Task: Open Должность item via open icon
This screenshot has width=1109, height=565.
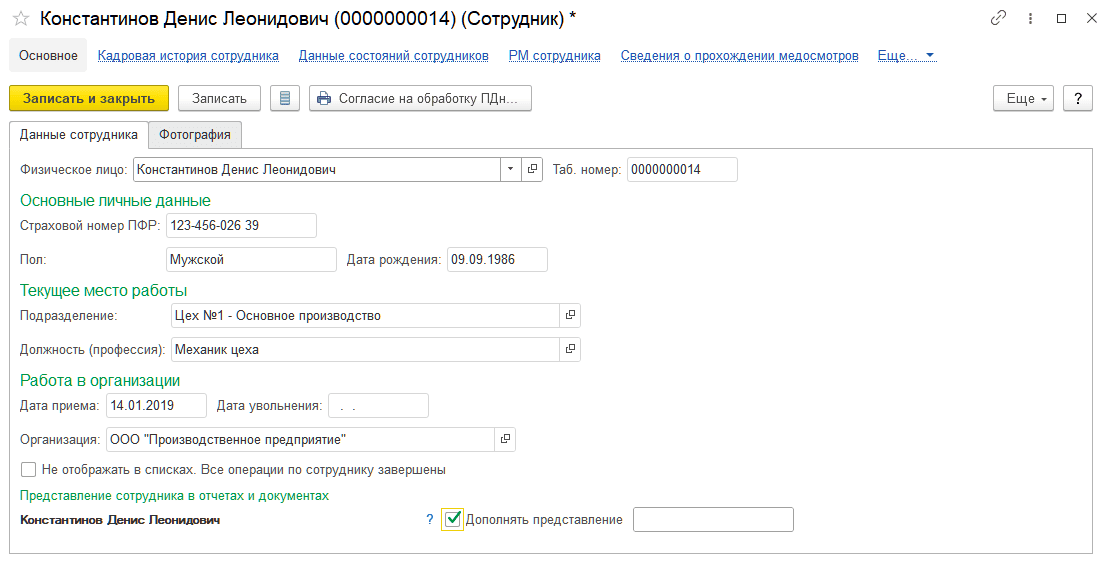Action: point(570,349)
